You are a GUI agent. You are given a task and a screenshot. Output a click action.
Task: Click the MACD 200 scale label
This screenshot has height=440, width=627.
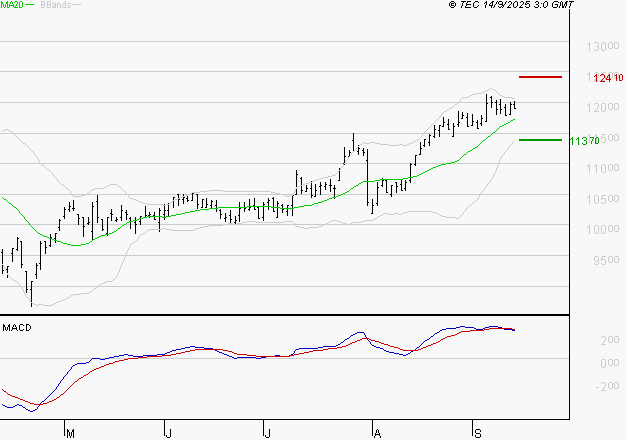coord(581,341)
